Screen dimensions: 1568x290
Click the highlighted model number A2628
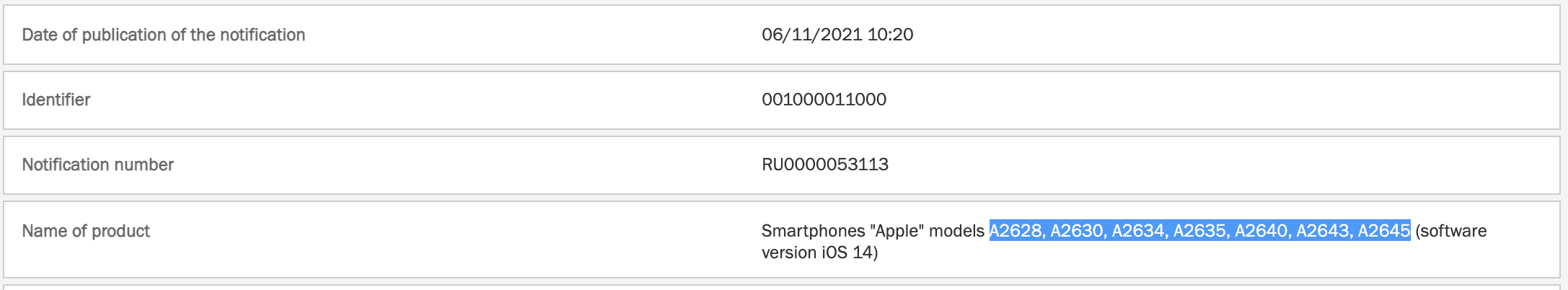pyautogui.click(x=1016, y=231)
